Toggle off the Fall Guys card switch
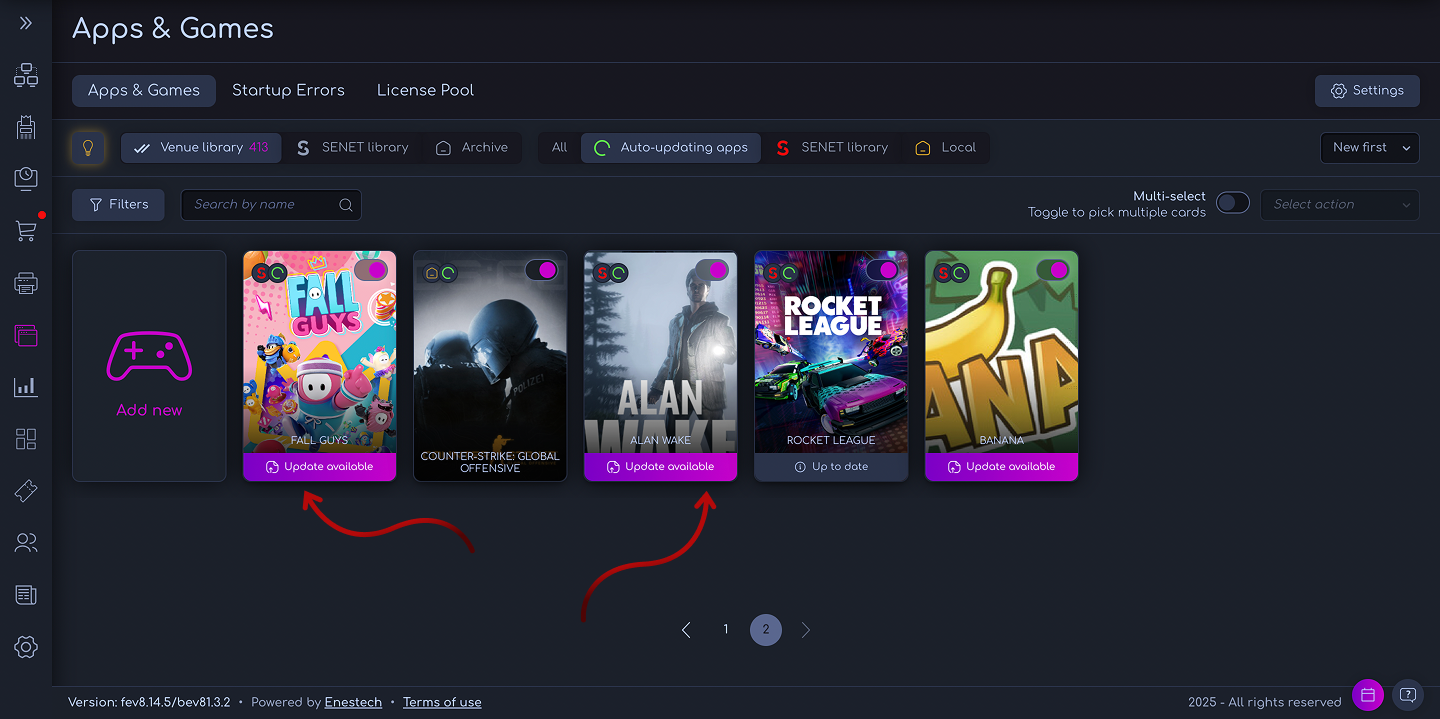 370,270
